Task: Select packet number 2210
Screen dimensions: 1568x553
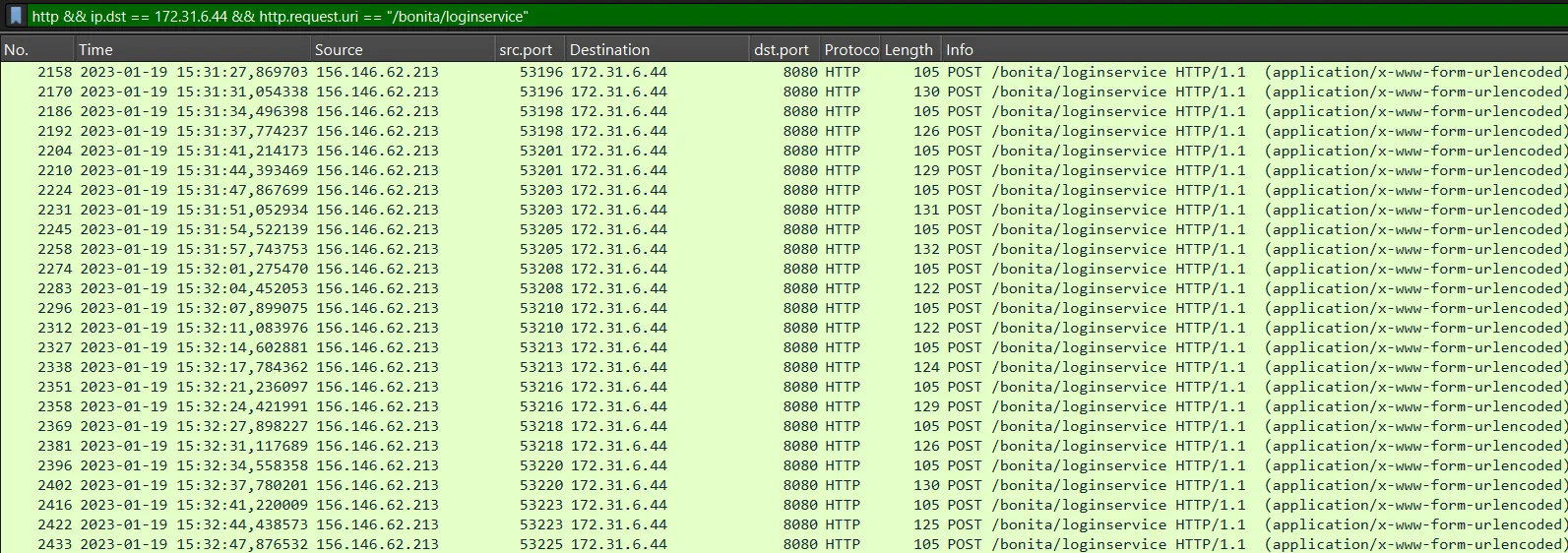Action: (x=784, y=170)
